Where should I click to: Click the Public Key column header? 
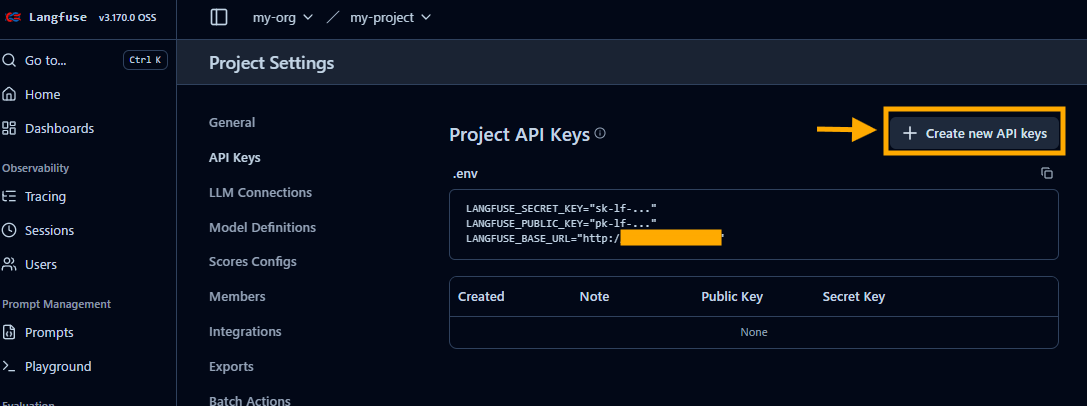[732, 297]
